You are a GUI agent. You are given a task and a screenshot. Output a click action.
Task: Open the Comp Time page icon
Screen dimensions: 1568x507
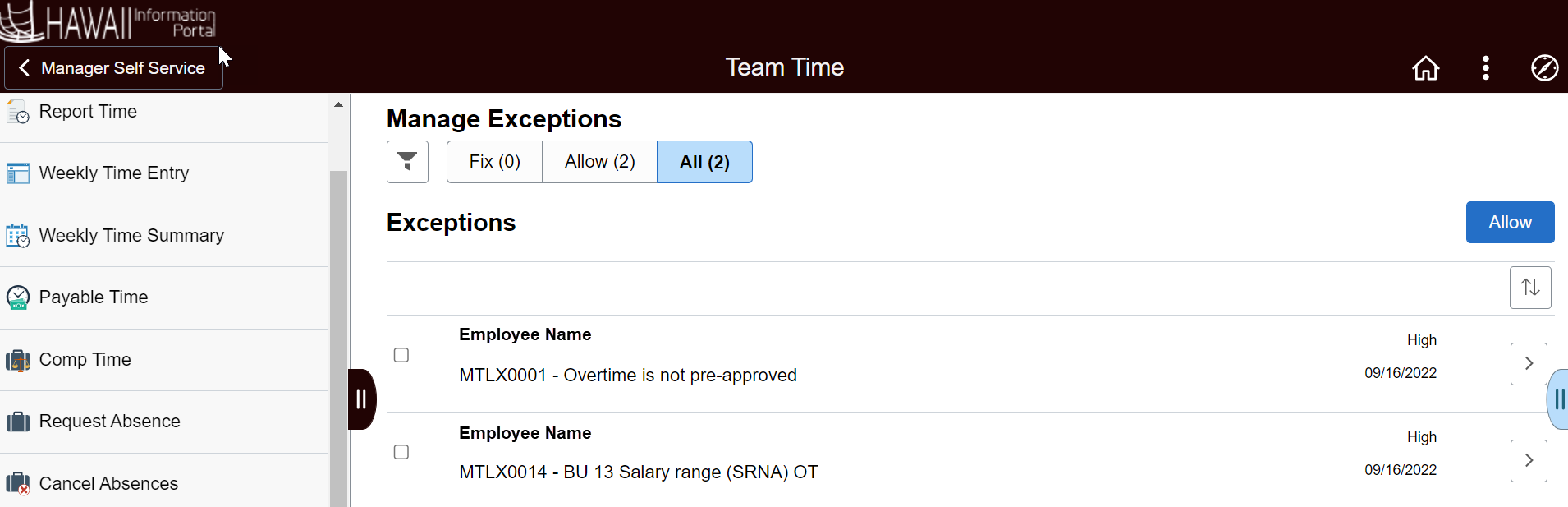click(17, 360)
